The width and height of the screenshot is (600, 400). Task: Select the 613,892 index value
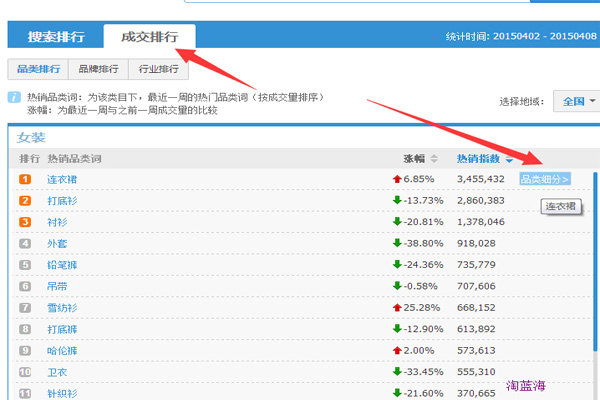pos(476,329)
